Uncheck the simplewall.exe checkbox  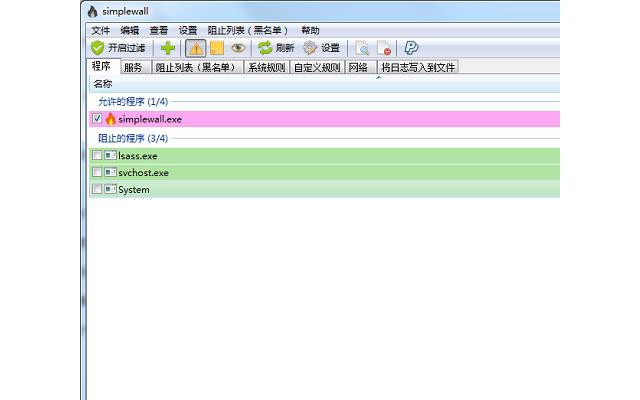(x=97, y=118)
